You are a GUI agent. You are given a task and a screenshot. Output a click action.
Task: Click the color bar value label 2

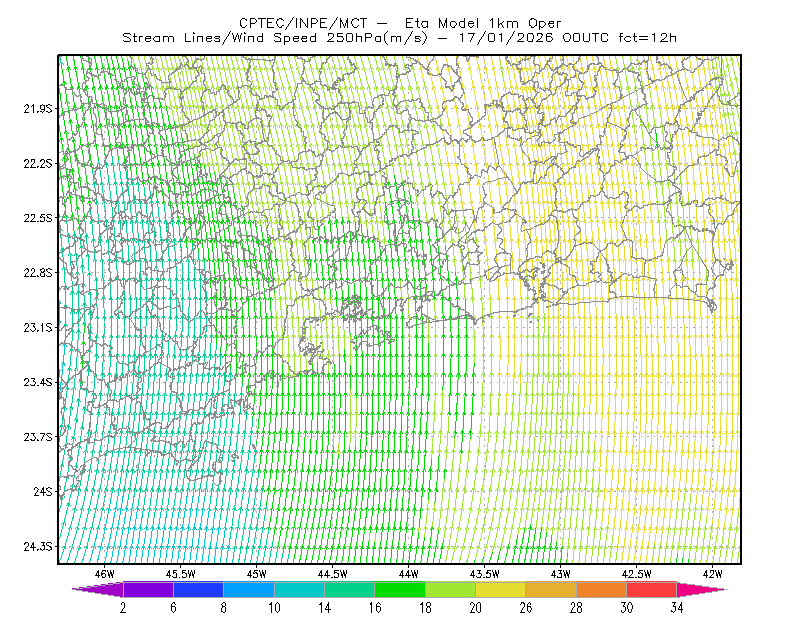tap(123, 608)
